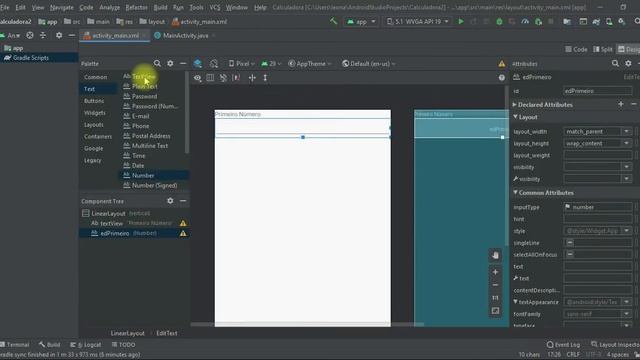Click the vertical expand icon in design toolbar
Screen dimensions: 640x360
[x=265, y=78]
